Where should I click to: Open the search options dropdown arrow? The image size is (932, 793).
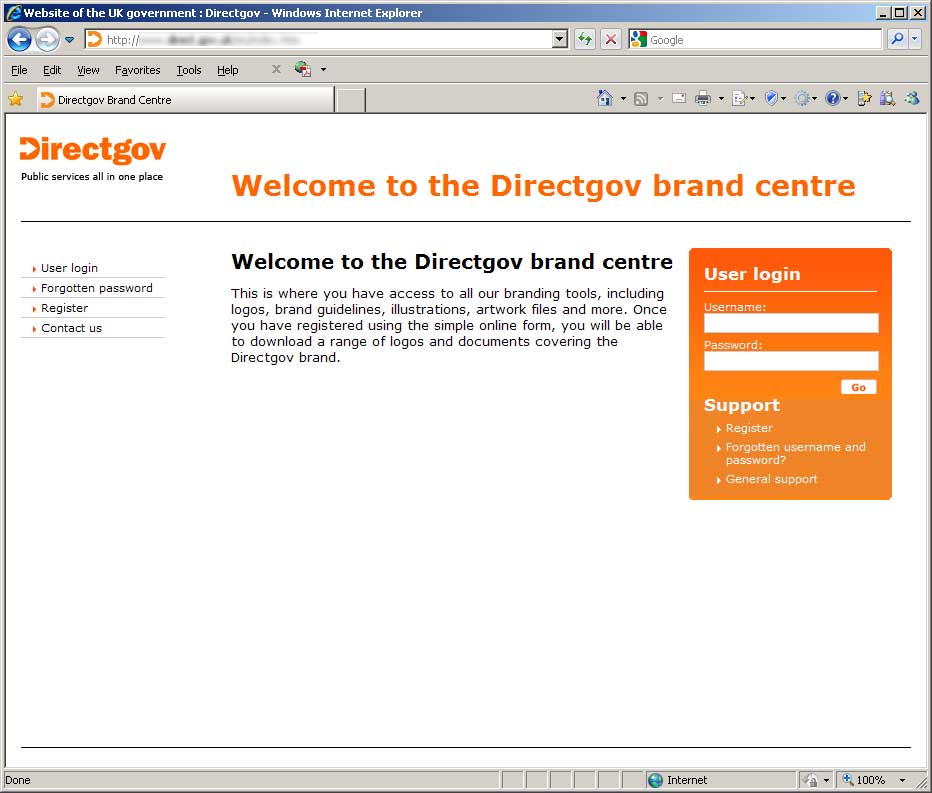tap(914, 39)
